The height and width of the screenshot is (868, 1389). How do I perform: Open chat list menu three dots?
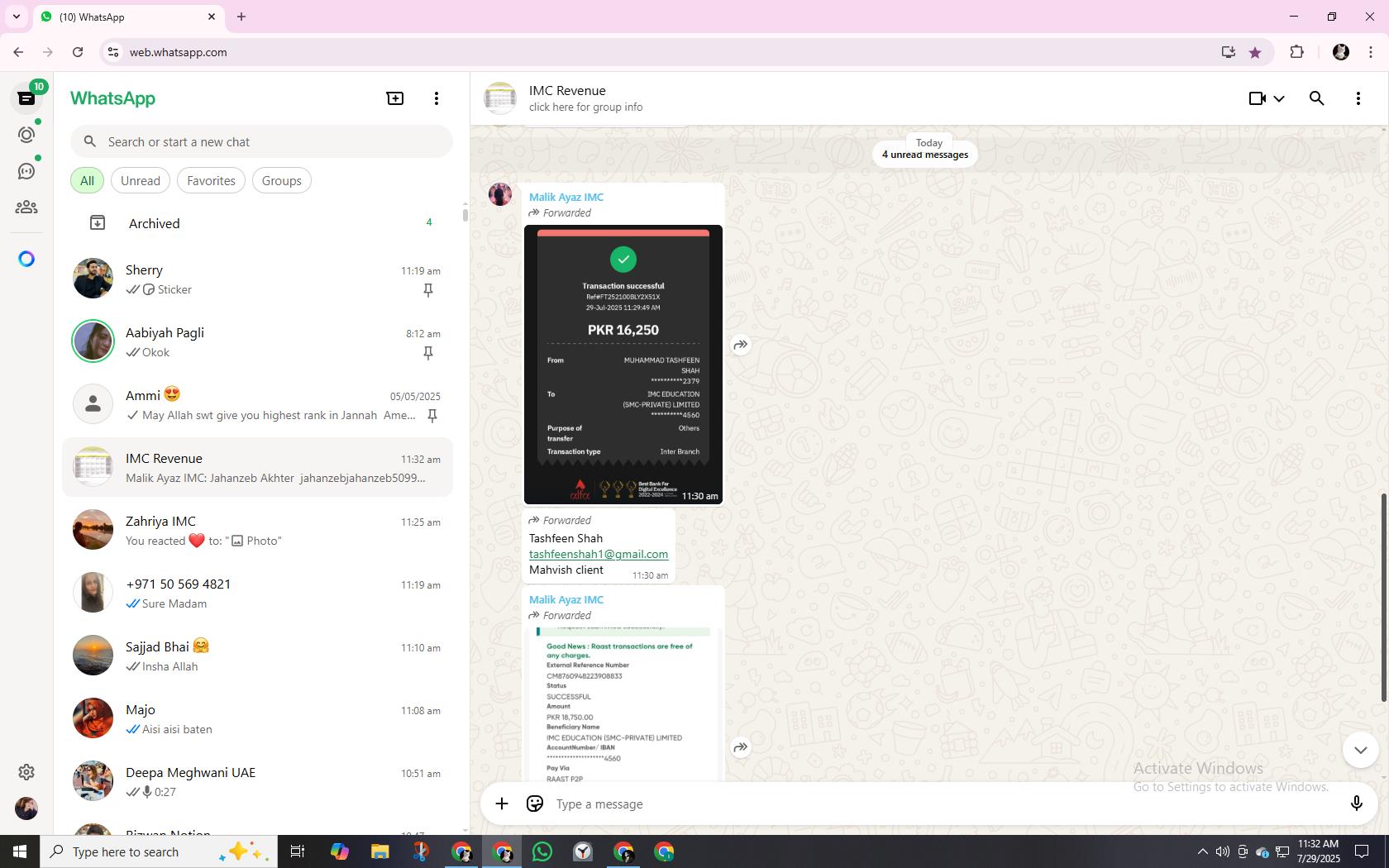point(437,98)
